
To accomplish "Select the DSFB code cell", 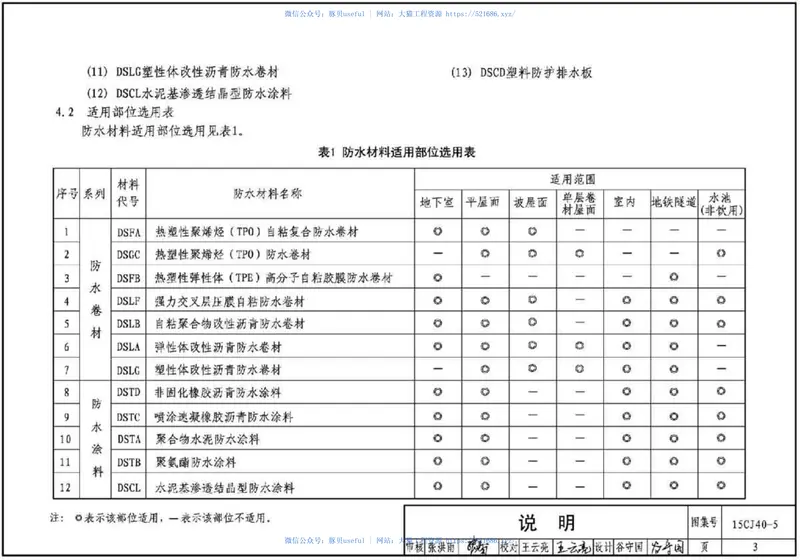I will 129,278.
